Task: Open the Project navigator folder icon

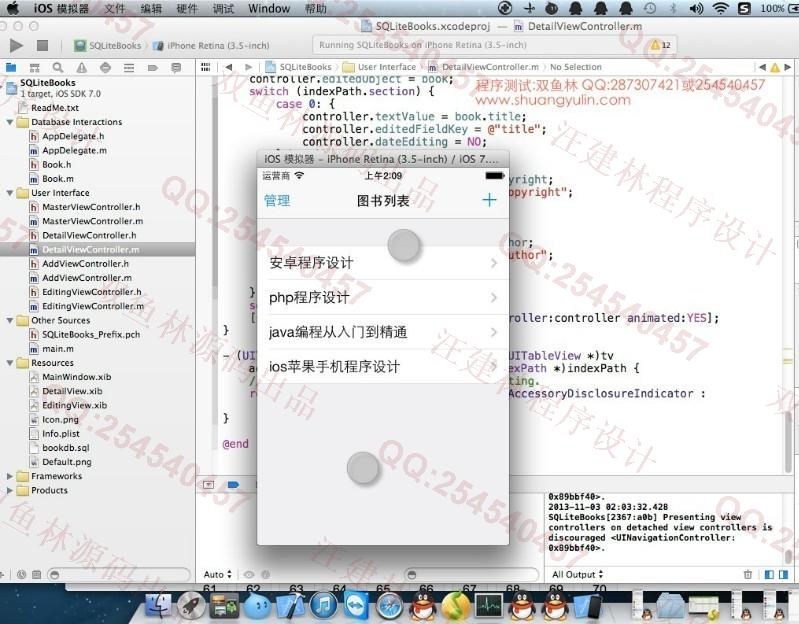Action: point(11,67)
